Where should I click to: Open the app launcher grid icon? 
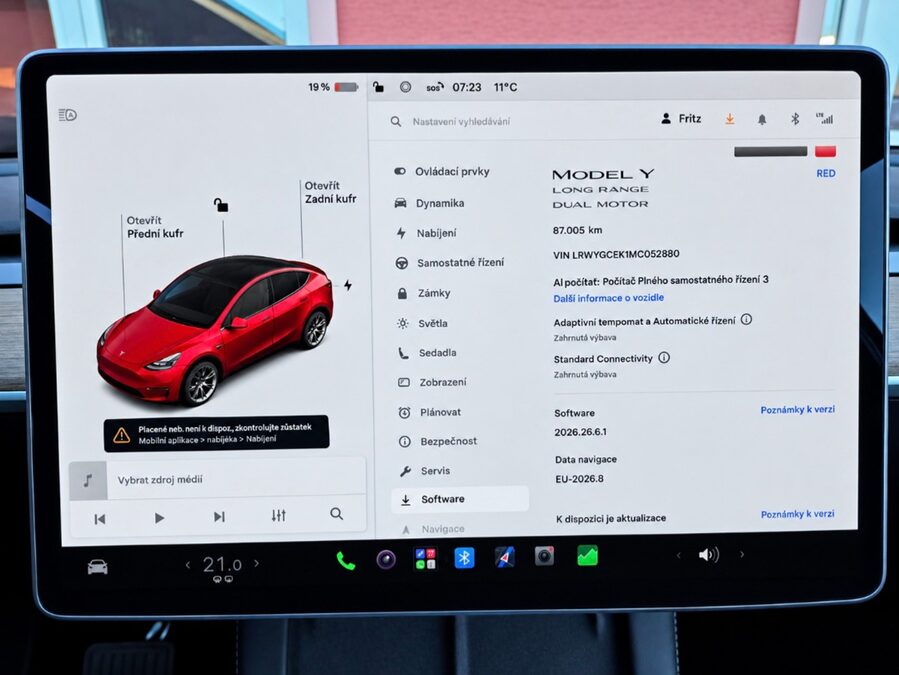coord(425,559)
